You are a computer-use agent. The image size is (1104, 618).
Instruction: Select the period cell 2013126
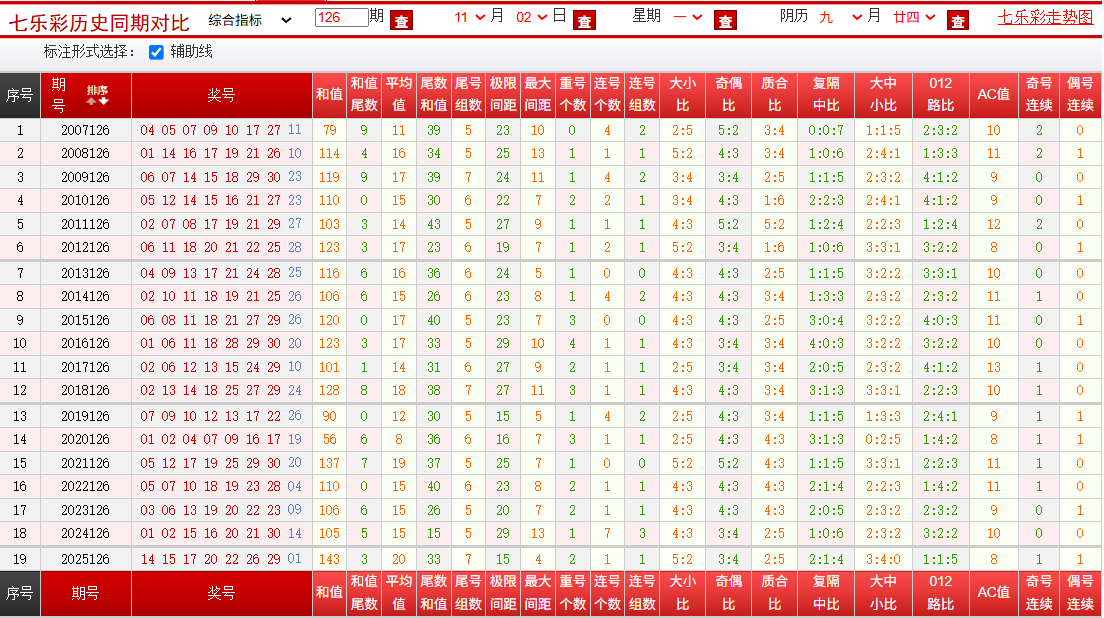coord(85,273)
